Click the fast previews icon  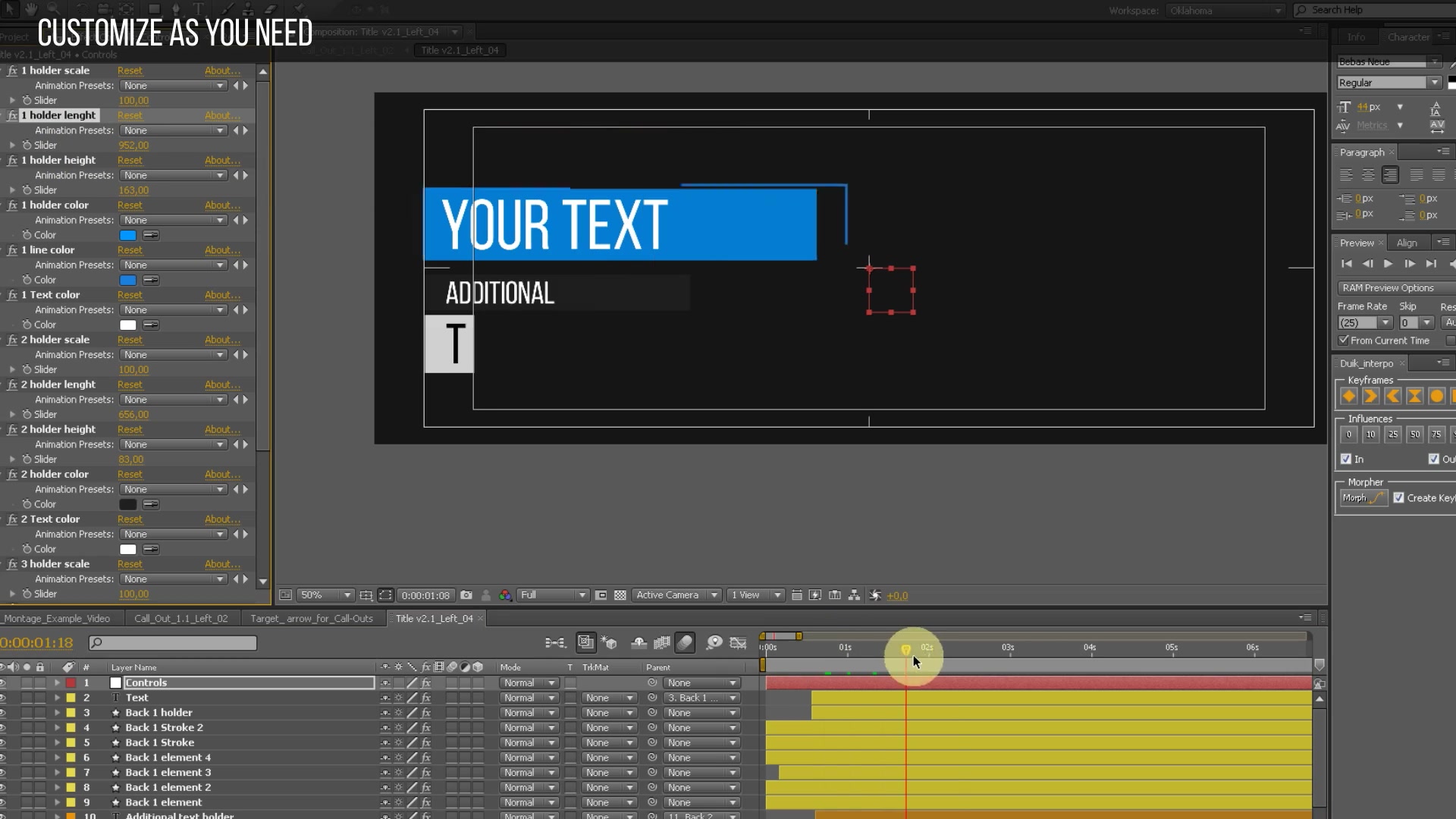tap(816, 595)
